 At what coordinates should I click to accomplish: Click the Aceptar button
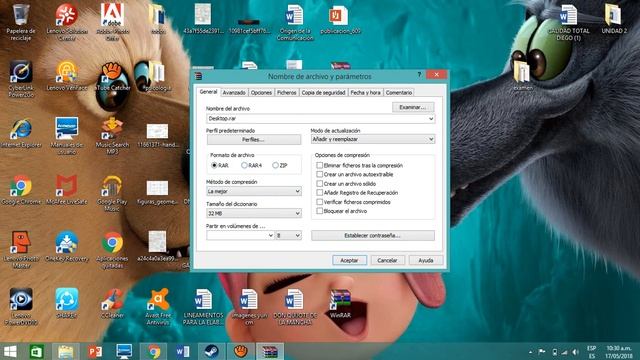(x=349, y=260)
